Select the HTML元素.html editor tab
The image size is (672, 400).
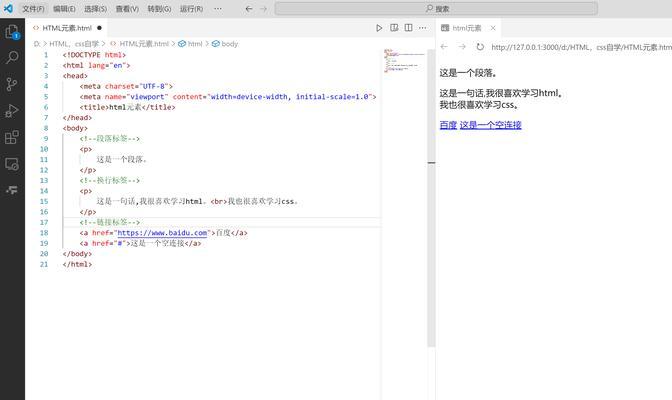coord(66,28)
